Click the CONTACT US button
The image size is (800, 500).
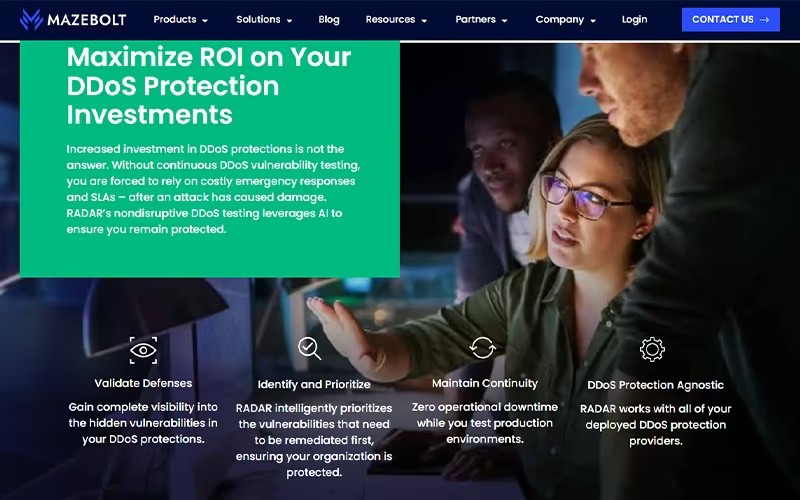(731, 19)
